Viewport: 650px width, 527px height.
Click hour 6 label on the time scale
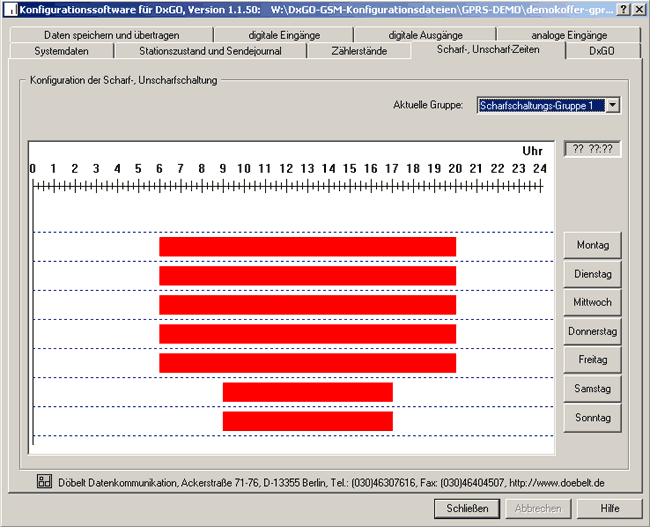tap(159, 169)
